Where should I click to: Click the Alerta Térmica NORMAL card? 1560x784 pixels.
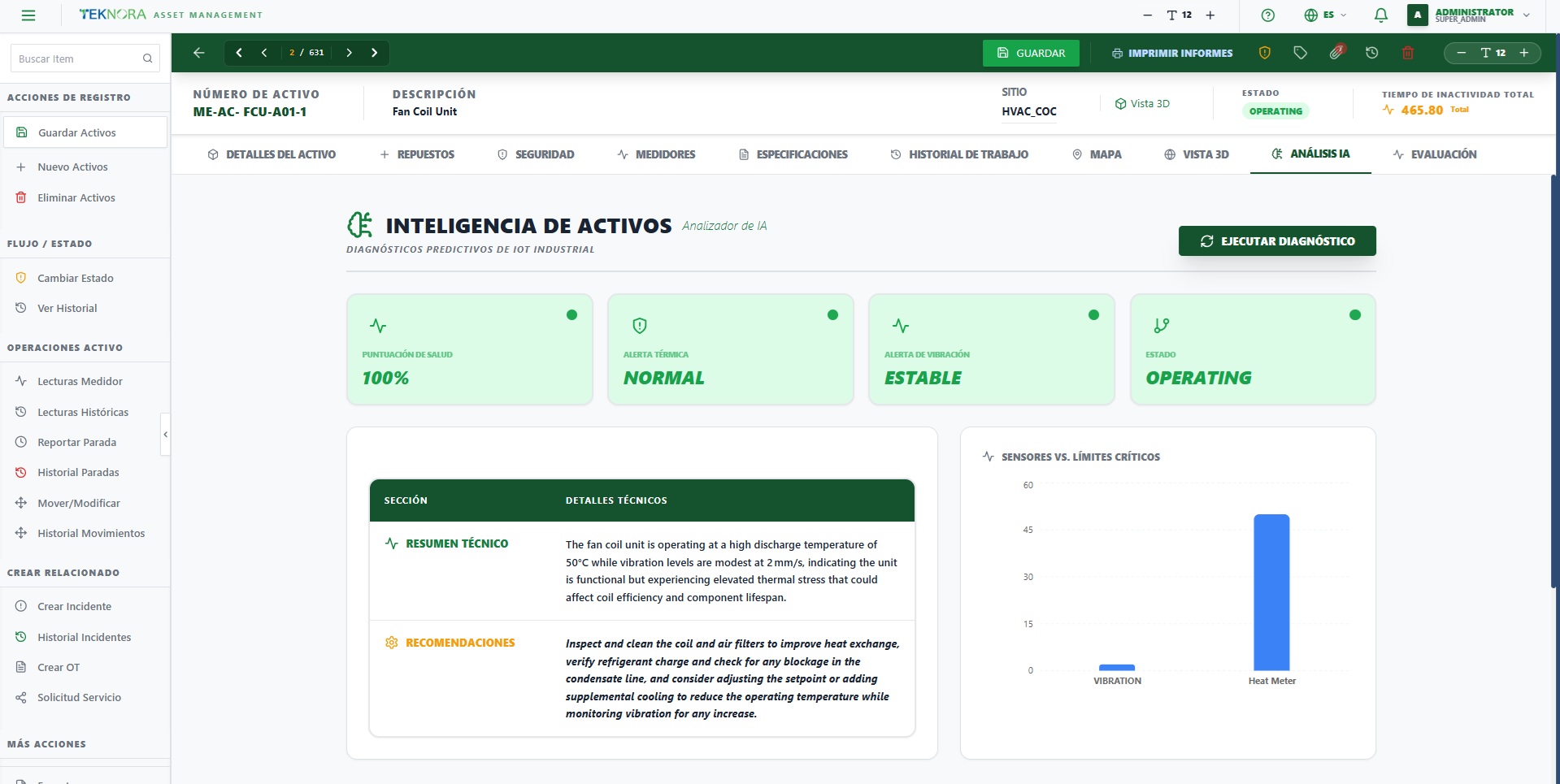point(731,349)
